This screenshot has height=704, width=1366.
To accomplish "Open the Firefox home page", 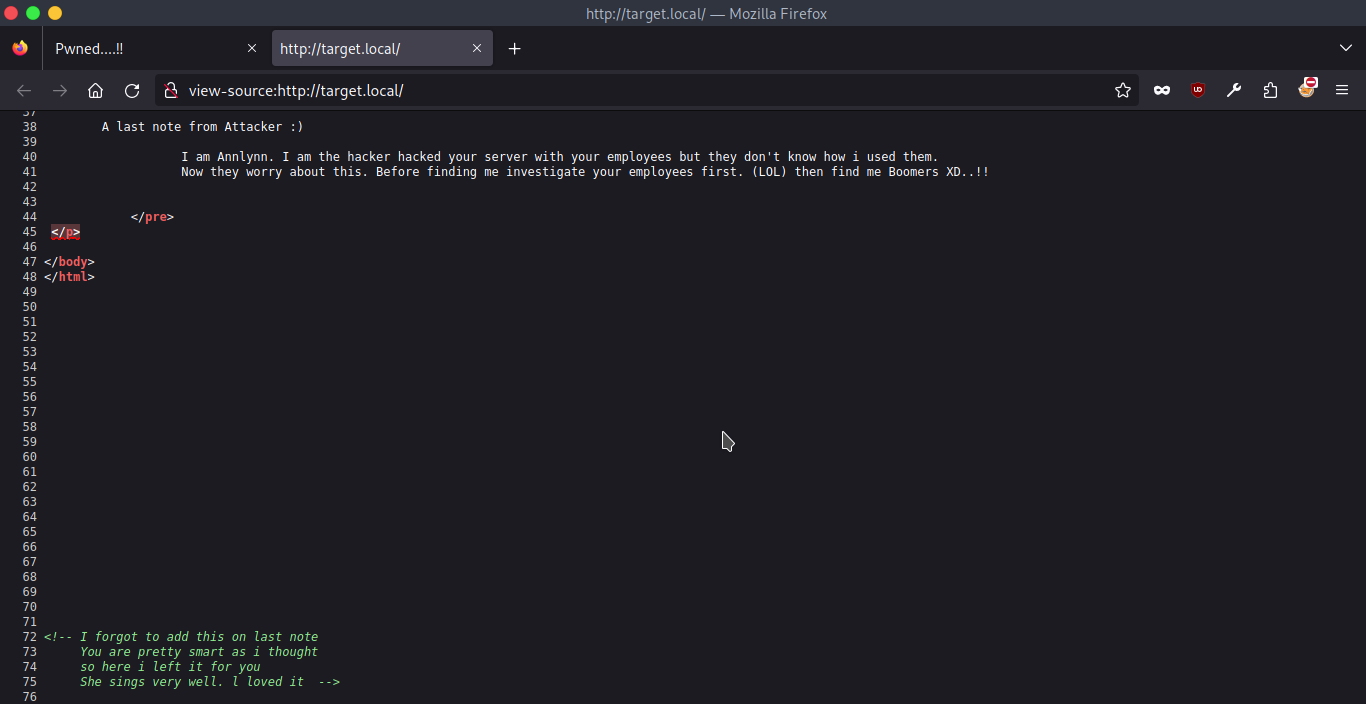I will (x=95, y=90).
